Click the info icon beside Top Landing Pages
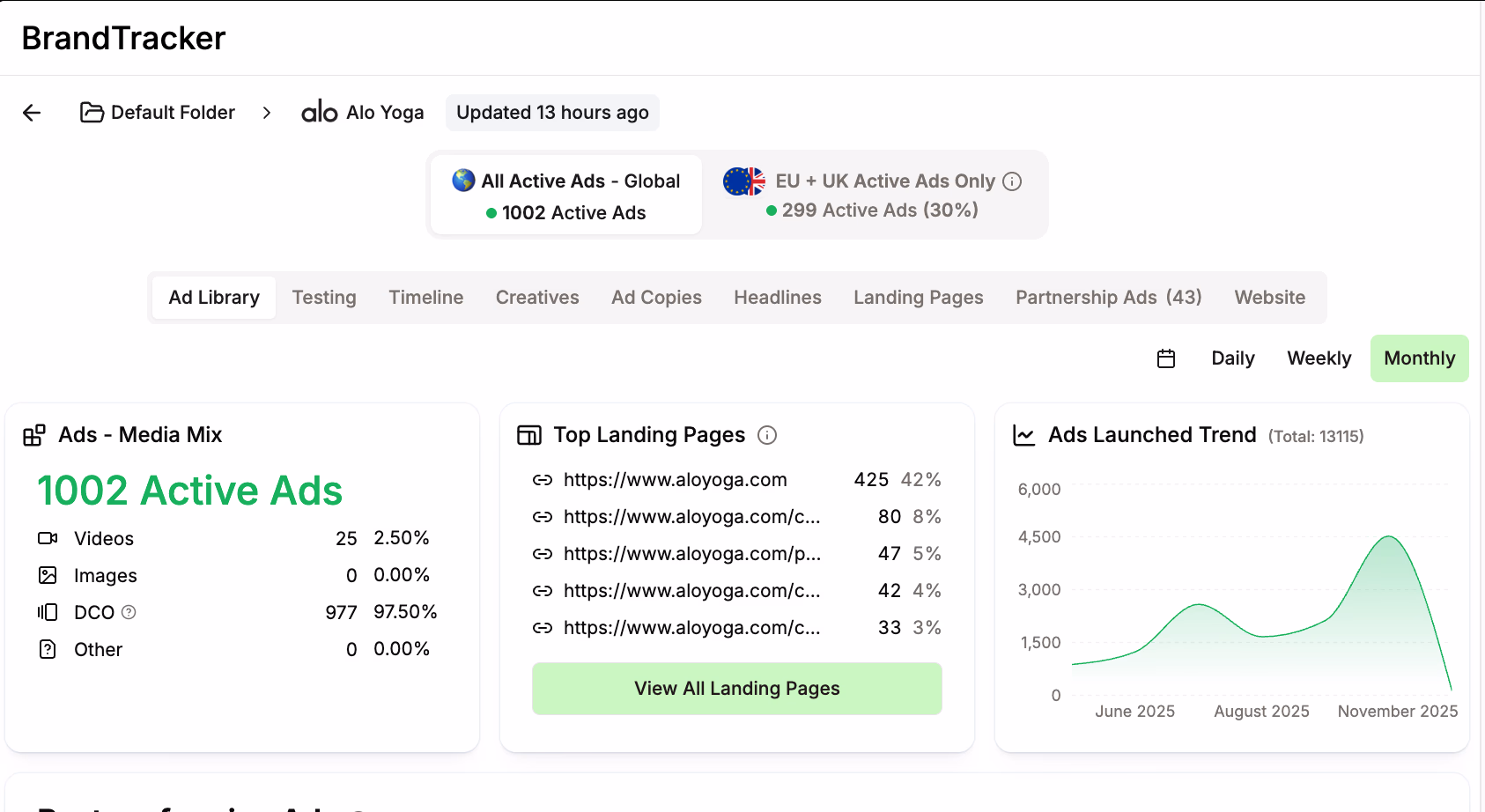Image resolution: width=1485 pixels, height=812 pixels. (768, 435)
